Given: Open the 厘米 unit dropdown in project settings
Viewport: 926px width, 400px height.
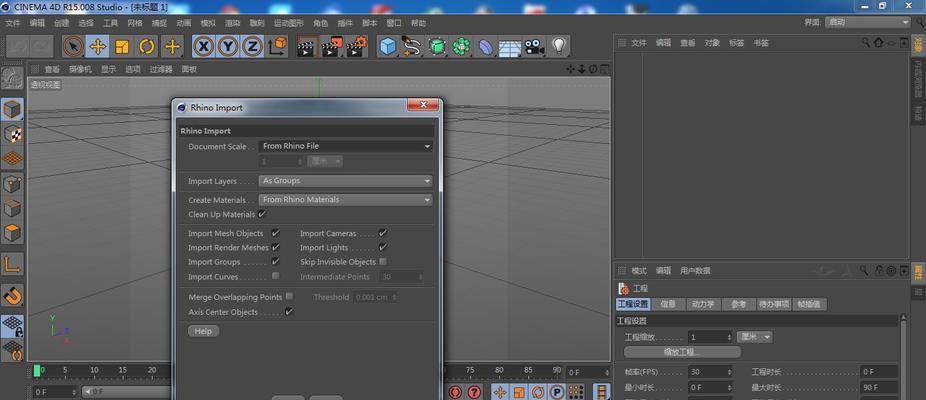Looking at the screenshot, I should coord(755,337).
